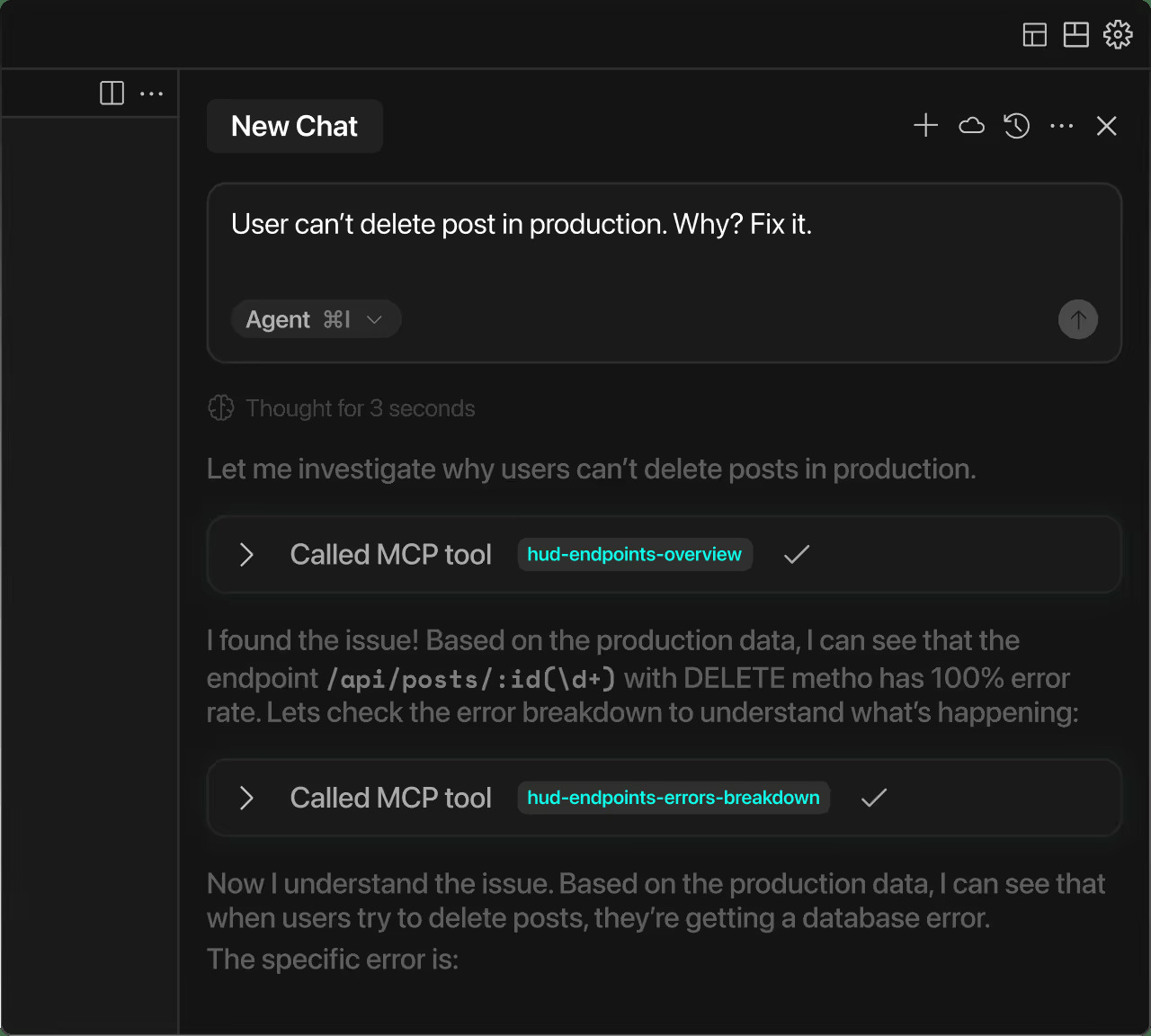Expand the hud-endpoints-overview tool call details

[x=245, y=555]
